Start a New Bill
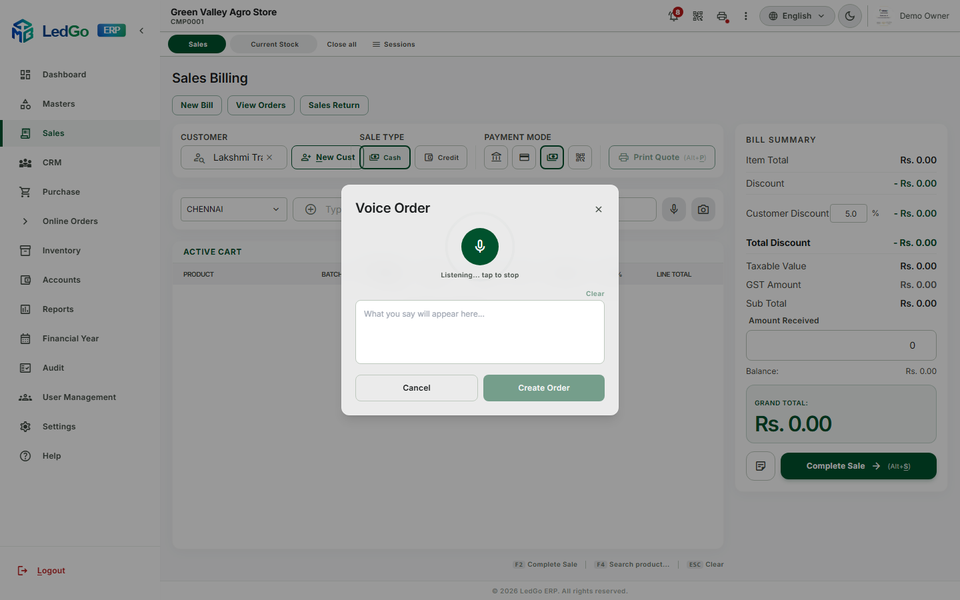This screenshot has width=960, height=600. coord(197,105)
